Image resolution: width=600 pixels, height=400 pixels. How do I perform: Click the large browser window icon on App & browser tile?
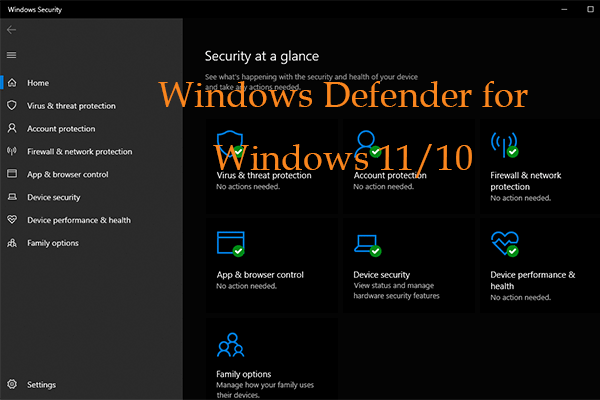tap(231, 243)
